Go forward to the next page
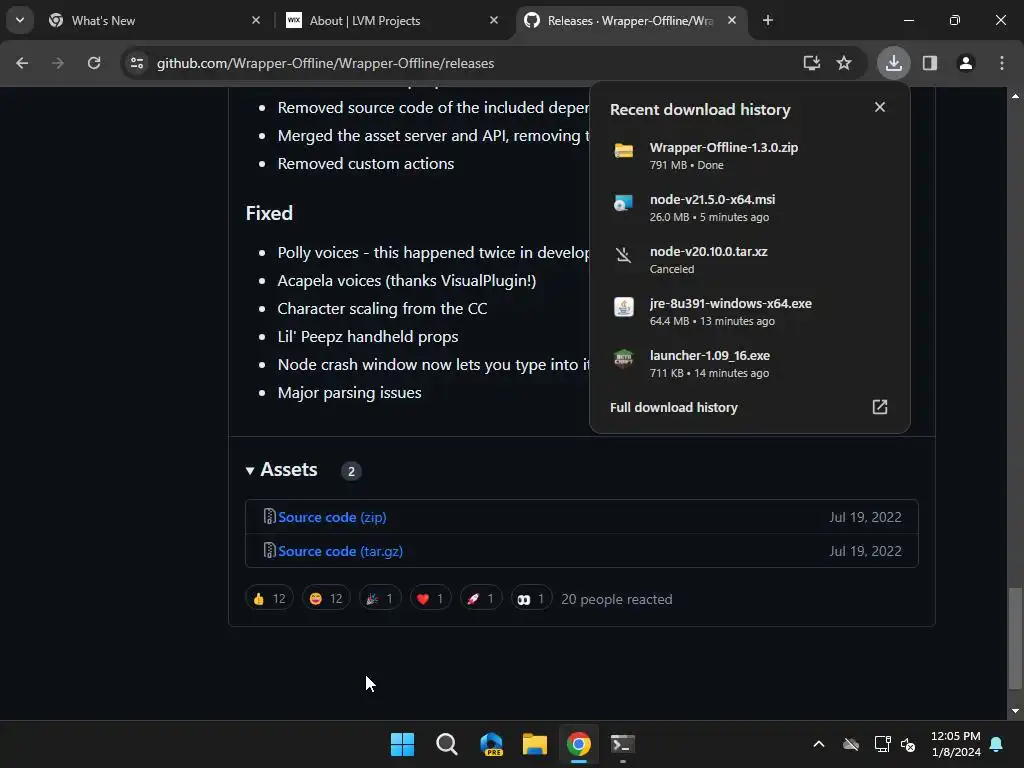 point(58,63)
